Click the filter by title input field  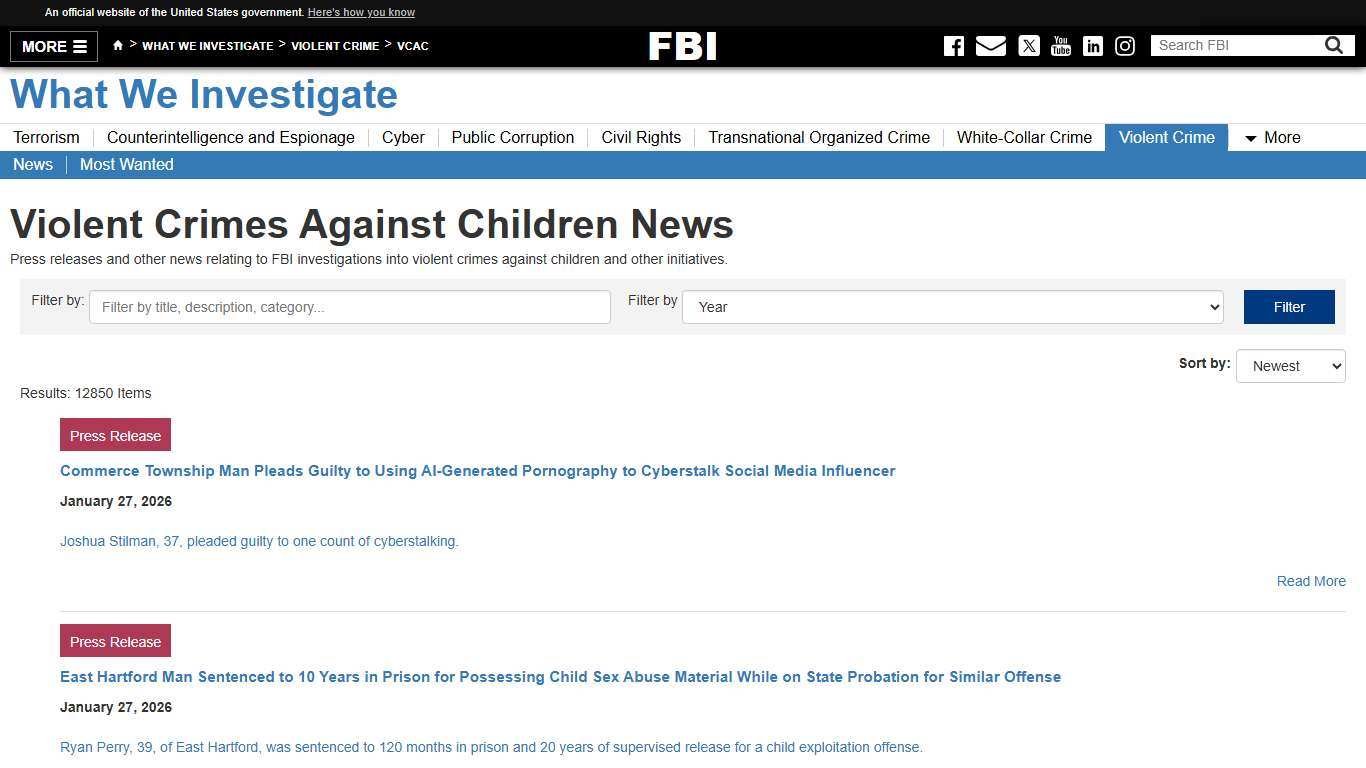[x=349, y=307]
